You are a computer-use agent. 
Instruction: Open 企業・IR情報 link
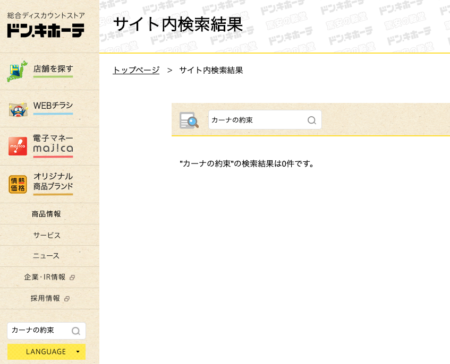(45, 277)
